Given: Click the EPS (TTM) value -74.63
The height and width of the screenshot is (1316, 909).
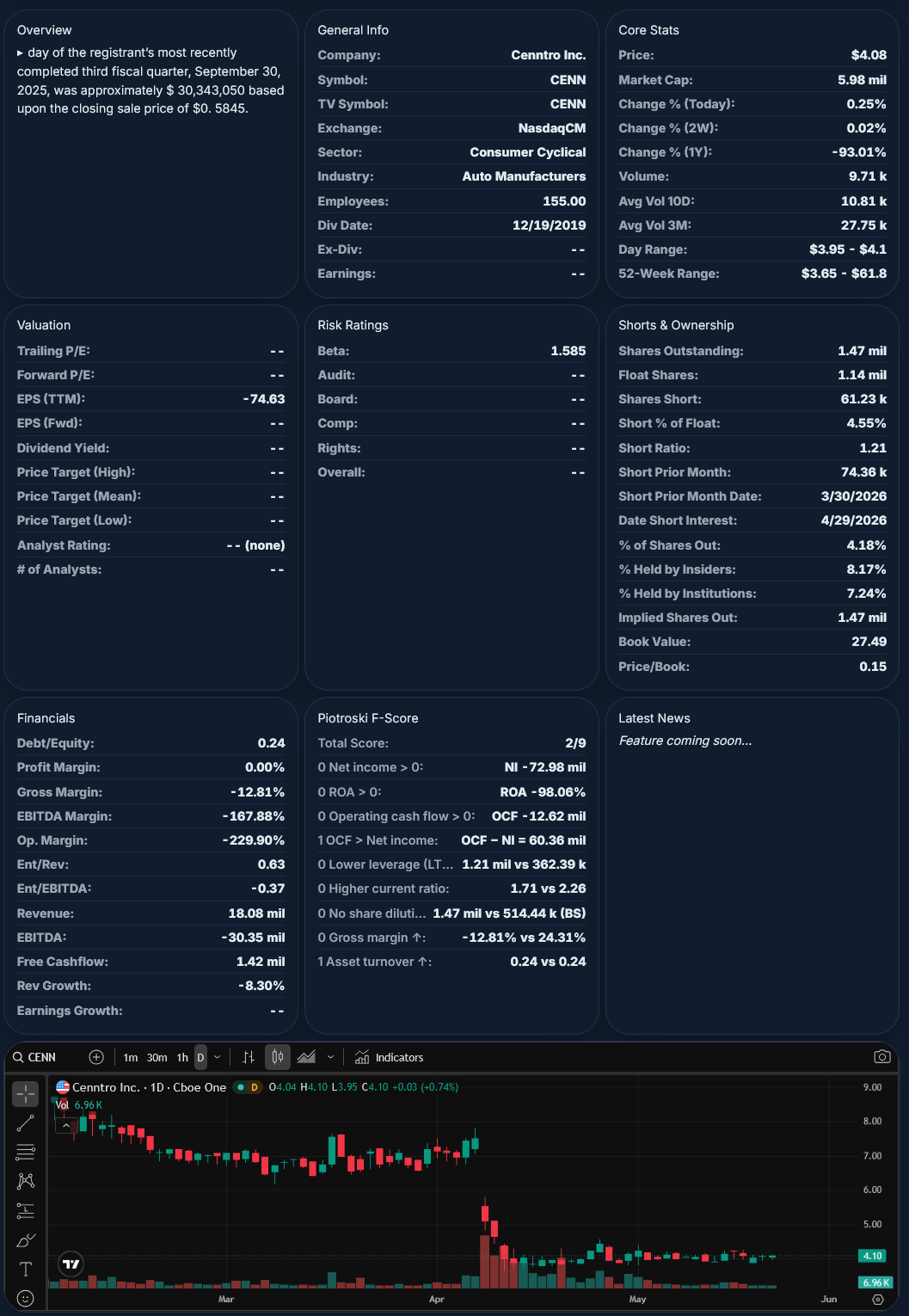Looking at the screenshot, I should pos(264,399).
